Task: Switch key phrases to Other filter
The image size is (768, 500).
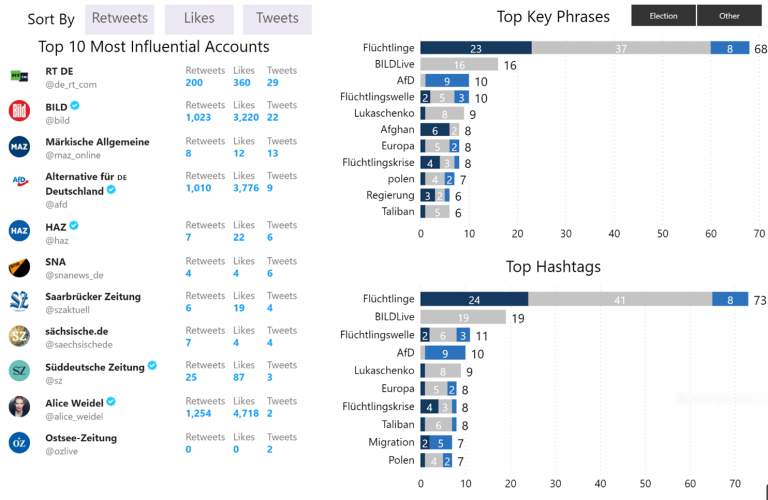Action: pyautogui.click(x=729, y=16)
